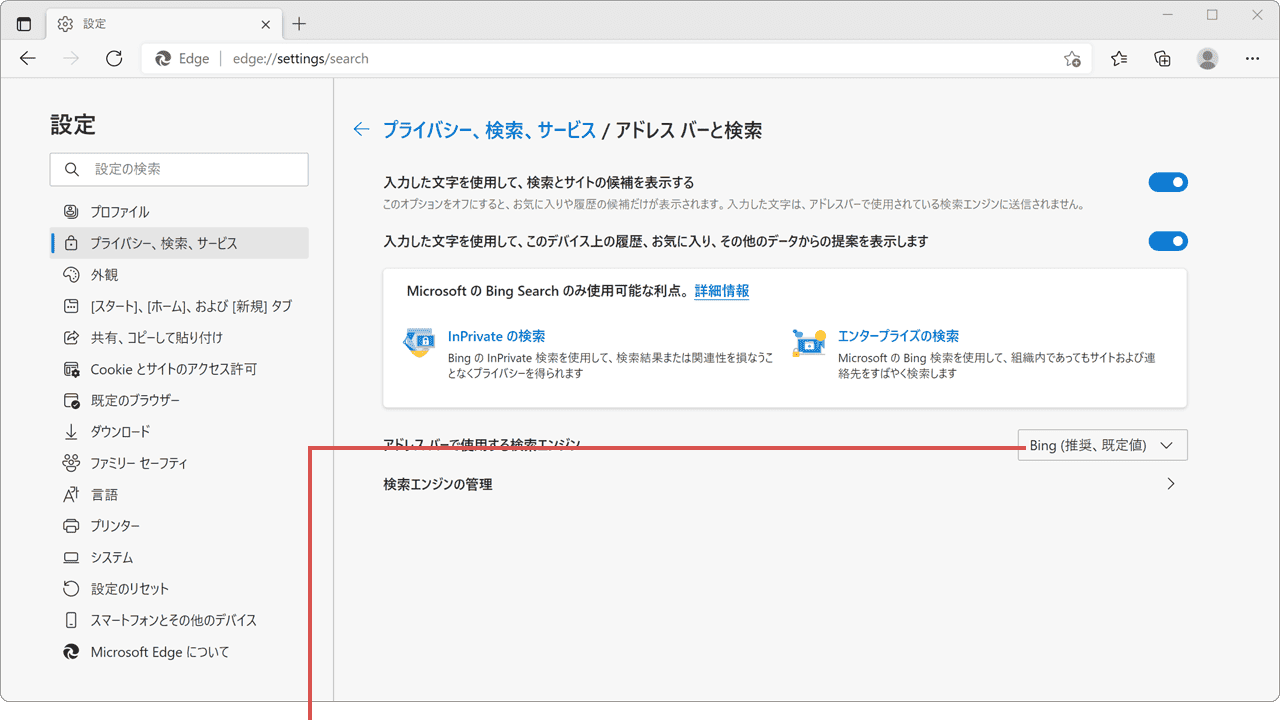This screenshot has height=720, width=1280.
Task: Open プリンター settings
Action: coord(179,526)
